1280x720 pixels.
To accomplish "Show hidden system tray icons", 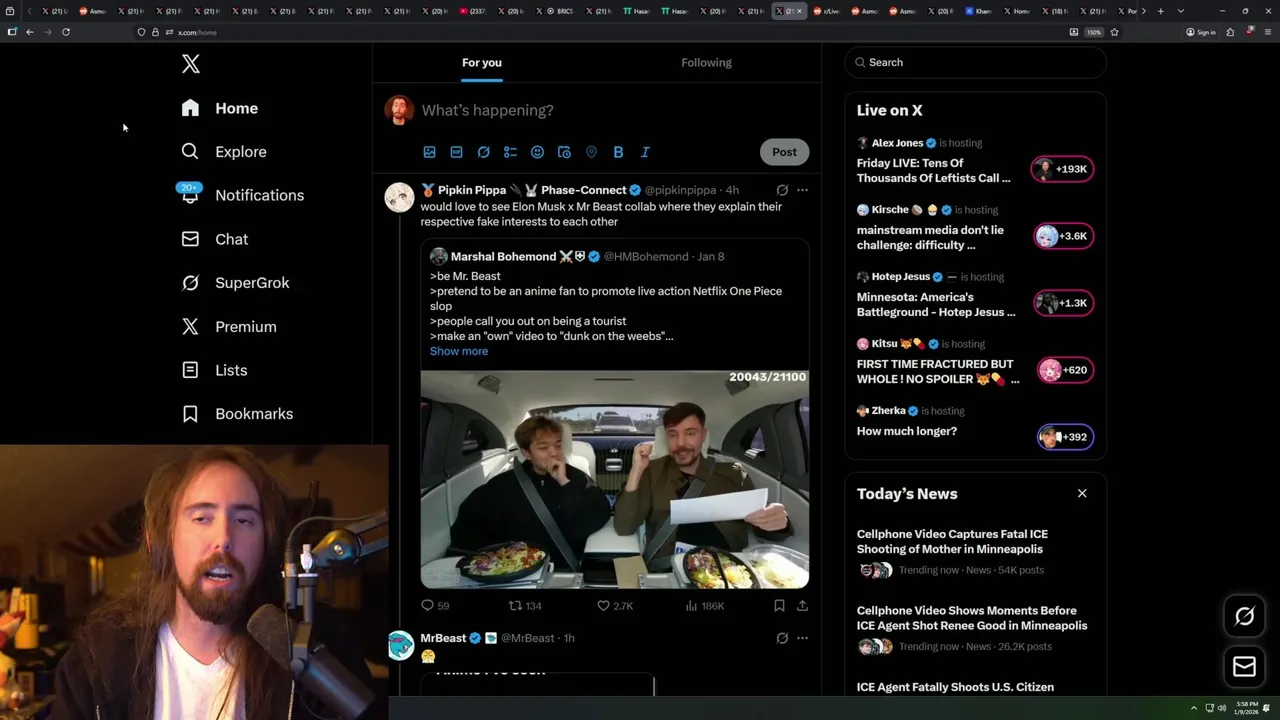I will tap(1193, 708).
